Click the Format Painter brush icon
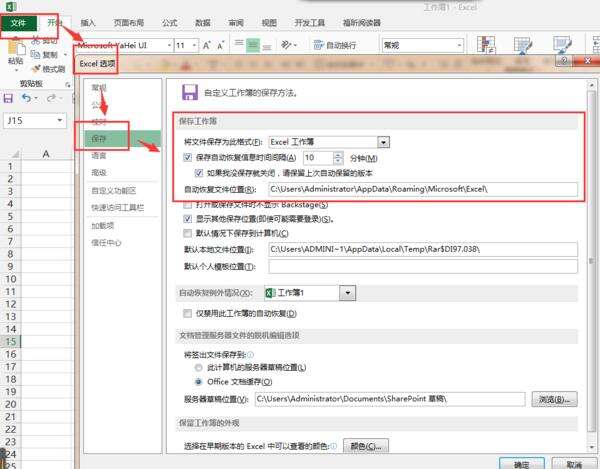600x469 pixels. tap(36, 69)
